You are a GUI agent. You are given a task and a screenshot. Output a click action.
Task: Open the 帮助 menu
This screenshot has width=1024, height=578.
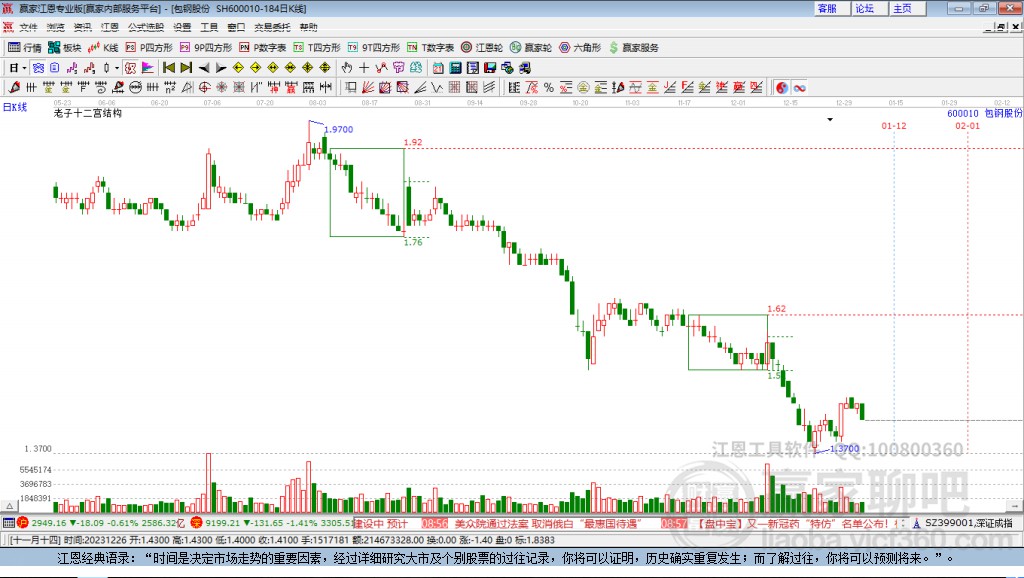click(x=308, y=27)
